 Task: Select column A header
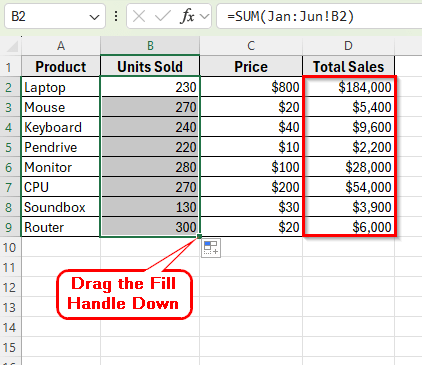61,46
